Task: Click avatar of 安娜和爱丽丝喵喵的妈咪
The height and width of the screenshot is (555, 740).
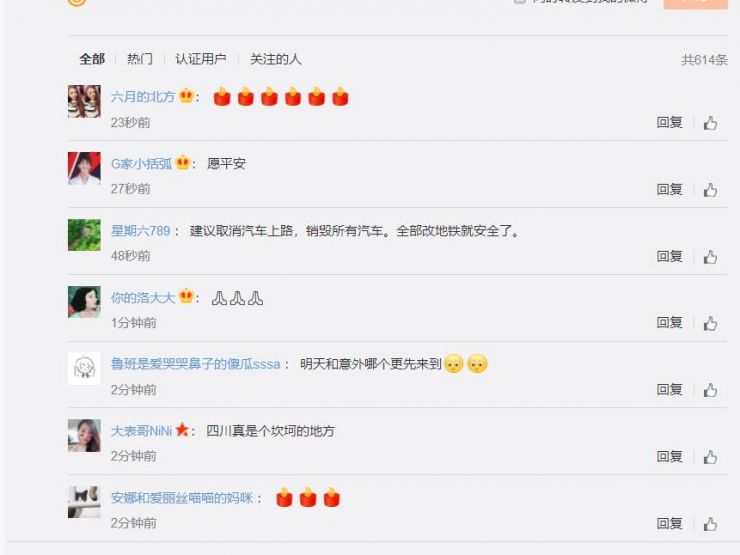Action: pyautogui.click(x=84, y=502)
